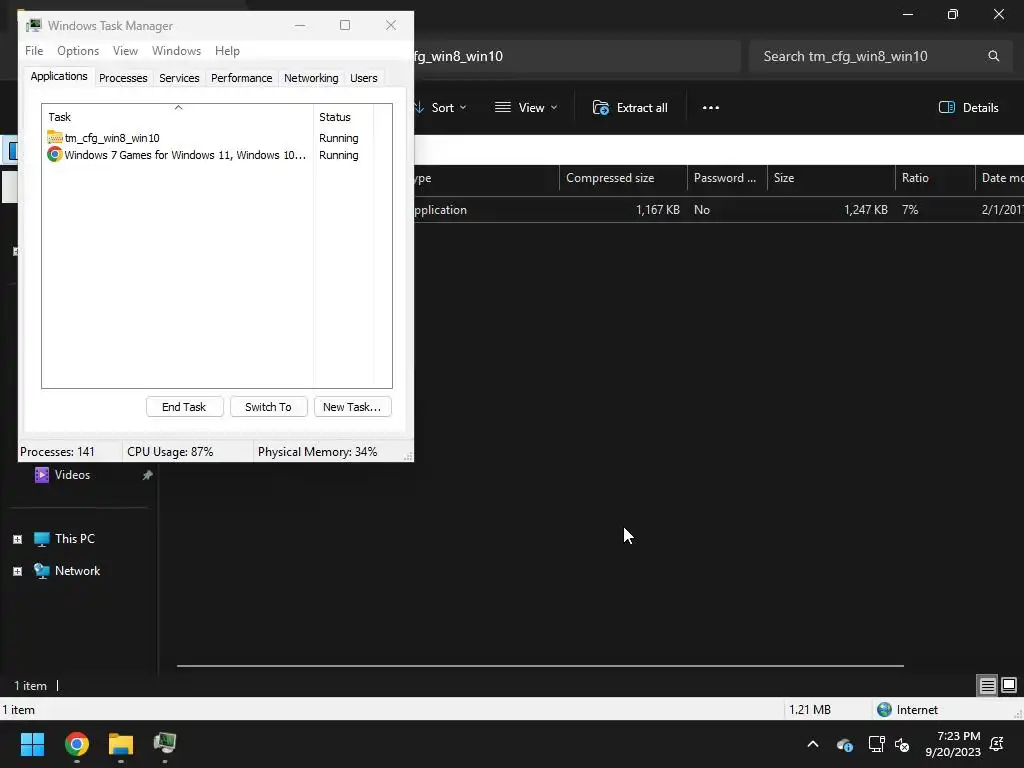Screen dimensions: 1024x768
Task: Select the Applications tab
Action: (x=59, y=76)
